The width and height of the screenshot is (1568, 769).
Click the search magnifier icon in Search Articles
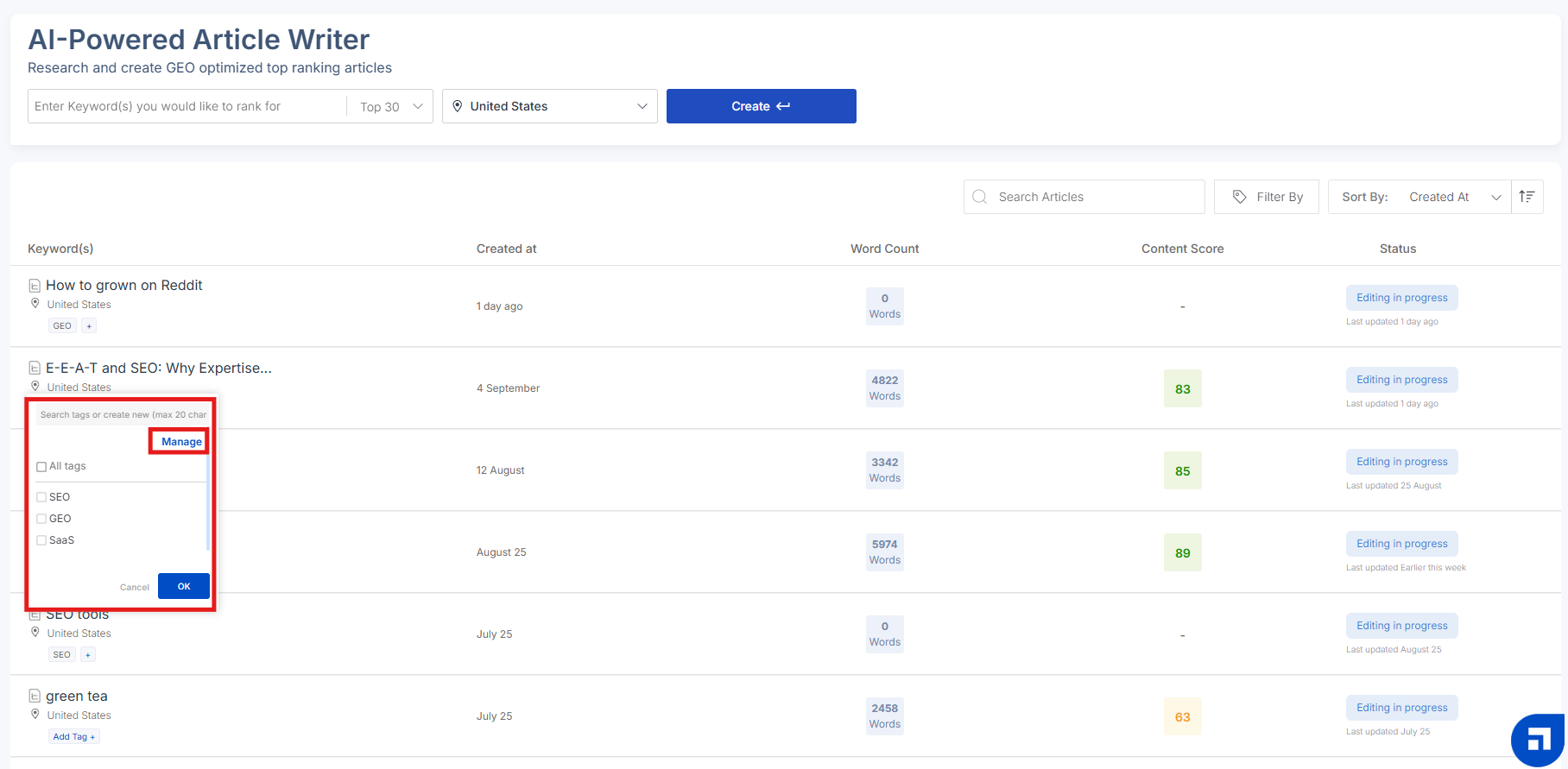[x=979, y=197]
